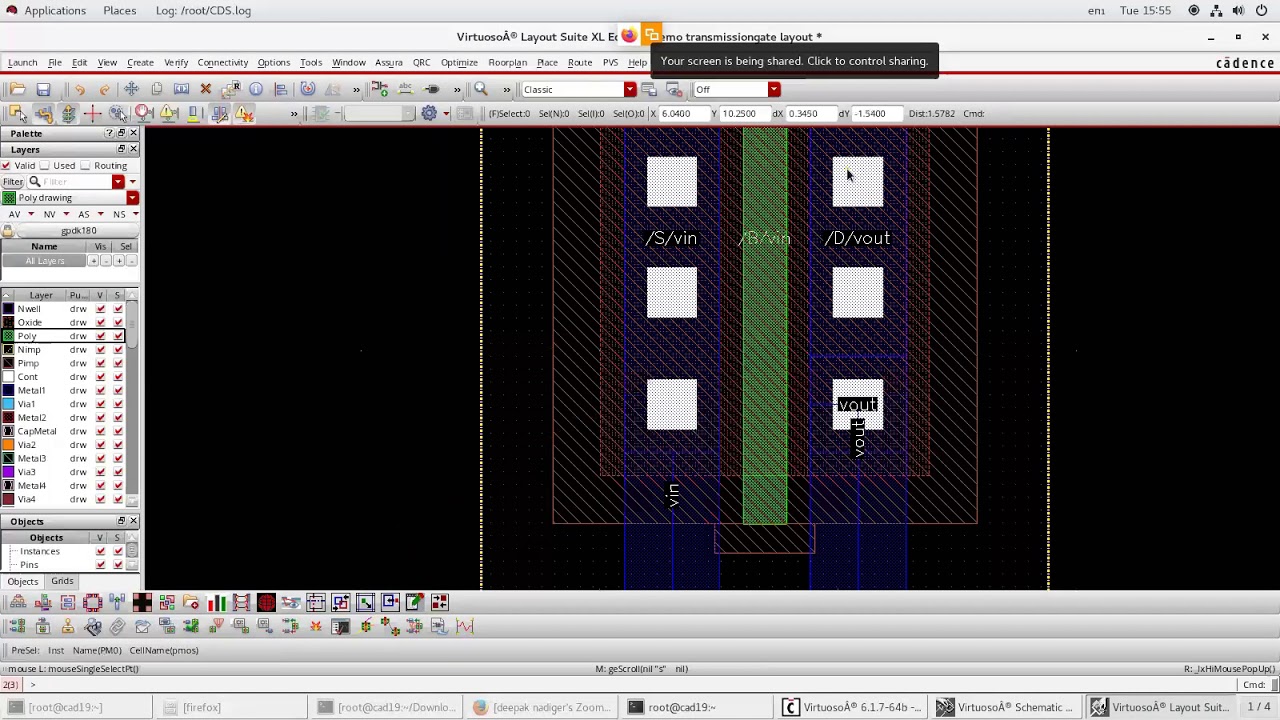Open the Poly drawing layer dropdown
This screenshot has width=1280, height=720.
pos(132,197)
